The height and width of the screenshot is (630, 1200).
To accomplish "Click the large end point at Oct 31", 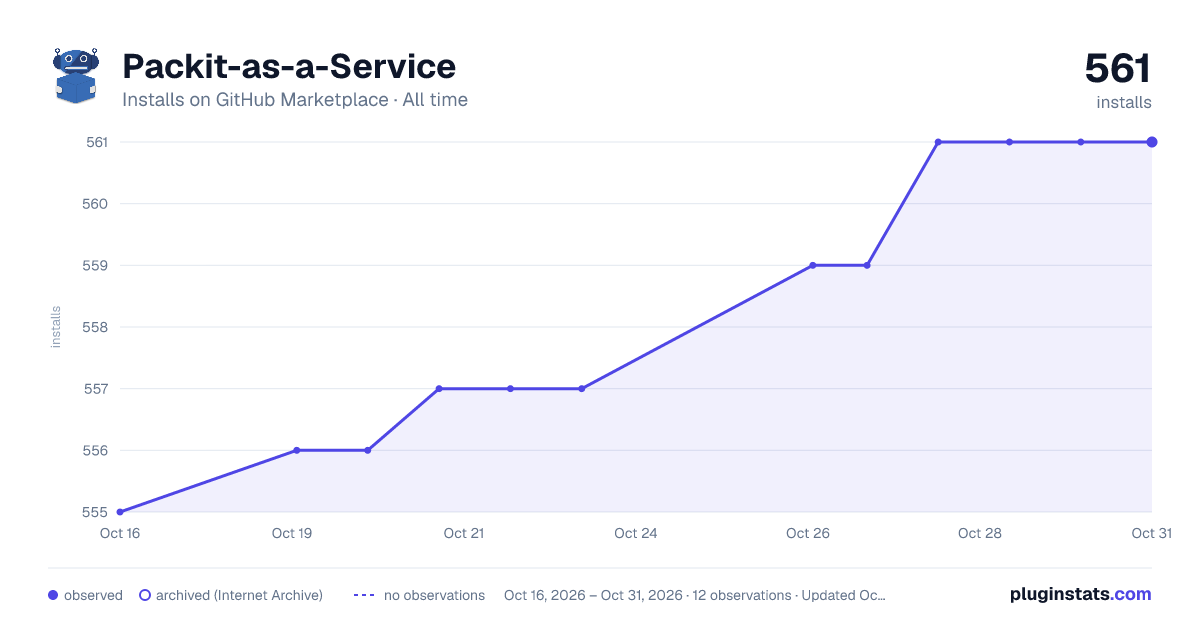I will pyautogui.click(x=1152, y=142).
